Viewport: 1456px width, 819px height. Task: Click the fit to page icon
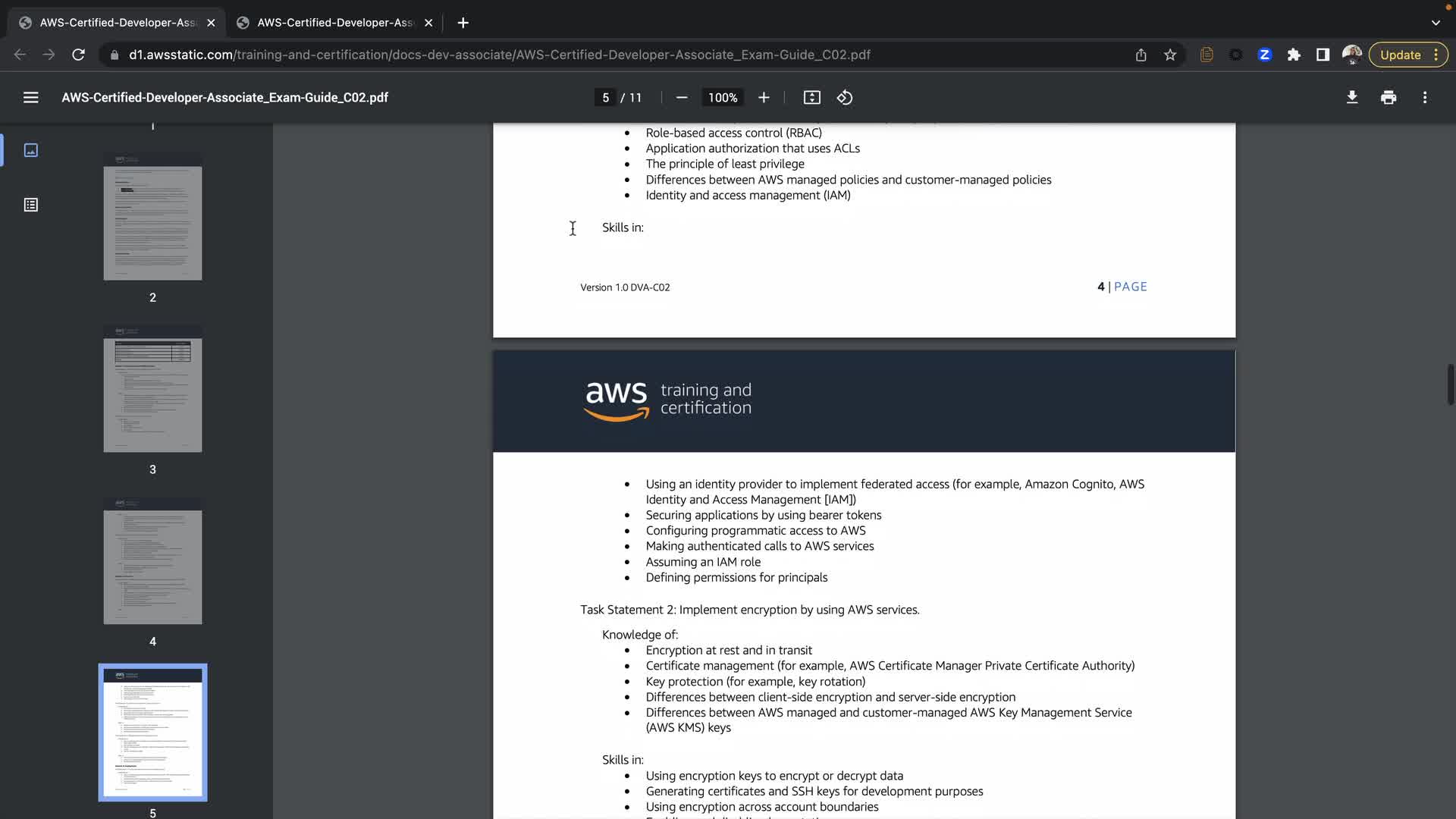811,98
